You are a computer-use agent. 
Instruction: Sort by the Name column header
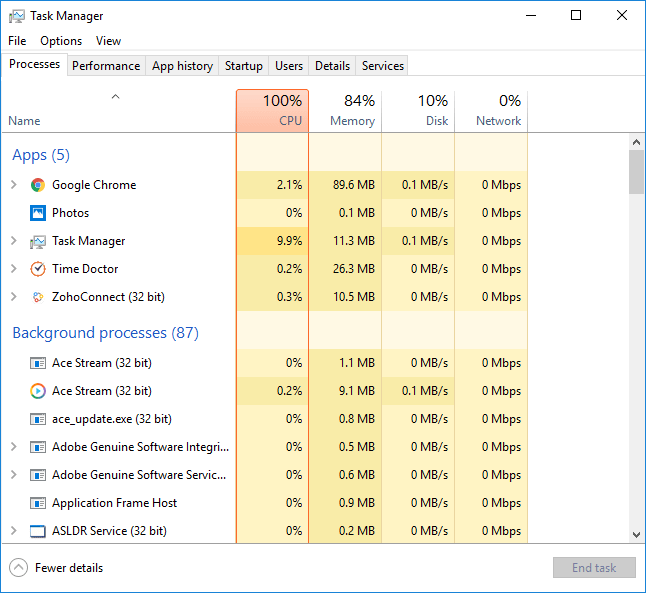point(119,111)
